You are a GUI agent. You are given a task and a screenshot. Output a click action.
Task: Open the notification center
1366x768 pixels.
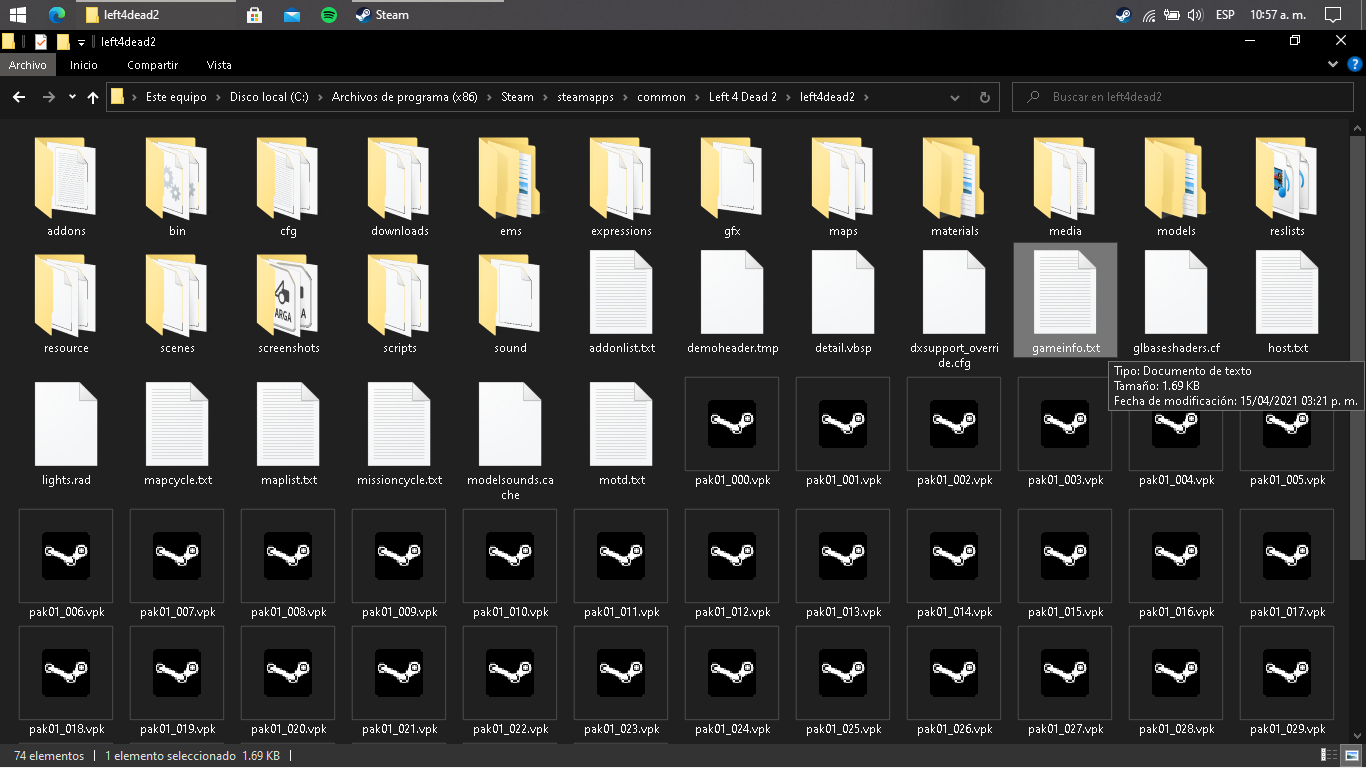click(x=1331, y=15)
